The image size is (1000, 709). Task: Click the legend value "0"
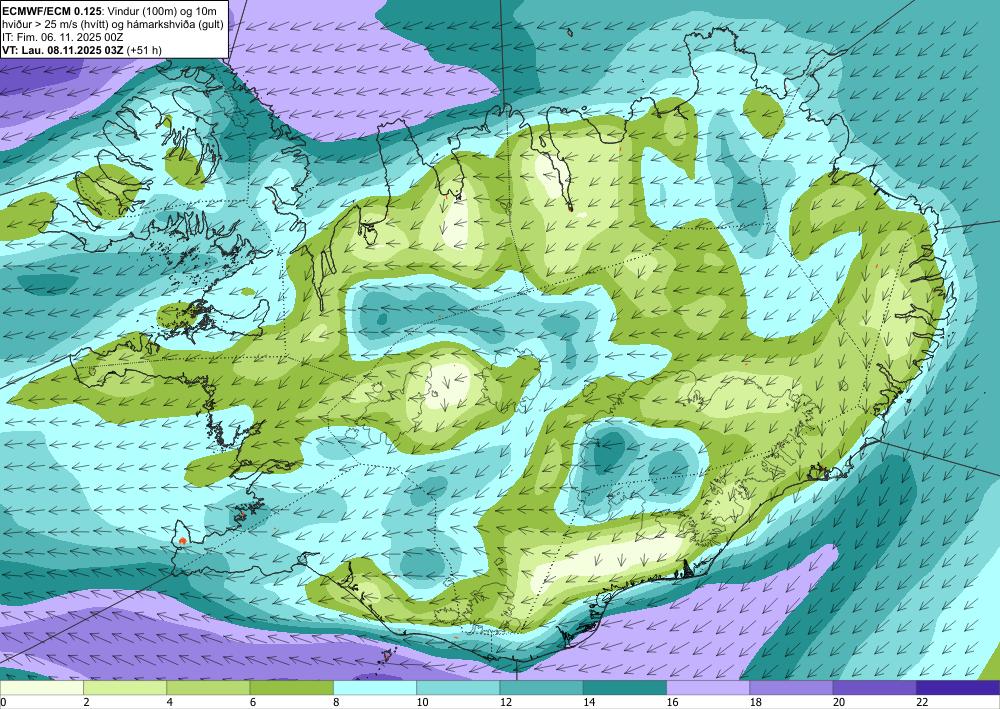pos(3,702)
